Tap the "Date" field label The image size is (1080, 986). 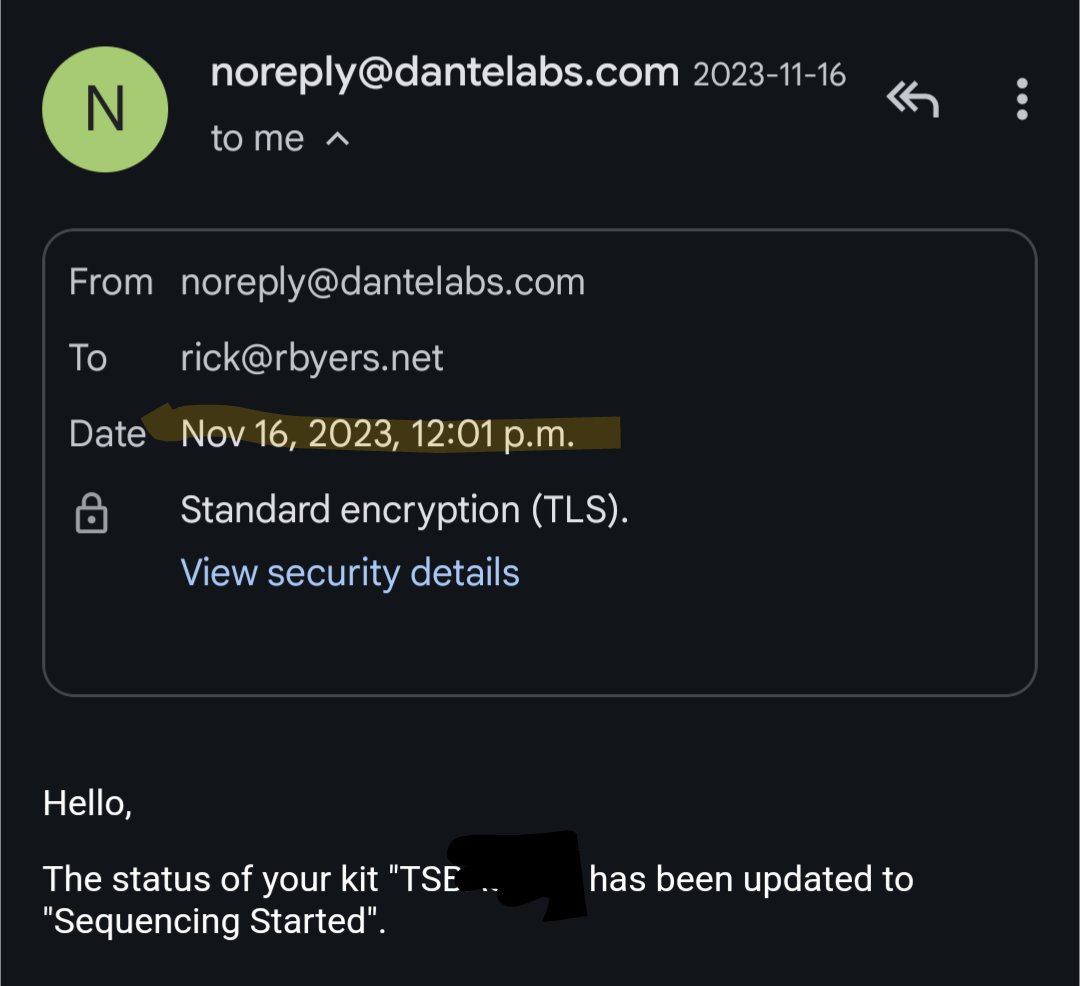tap(107, 434)
